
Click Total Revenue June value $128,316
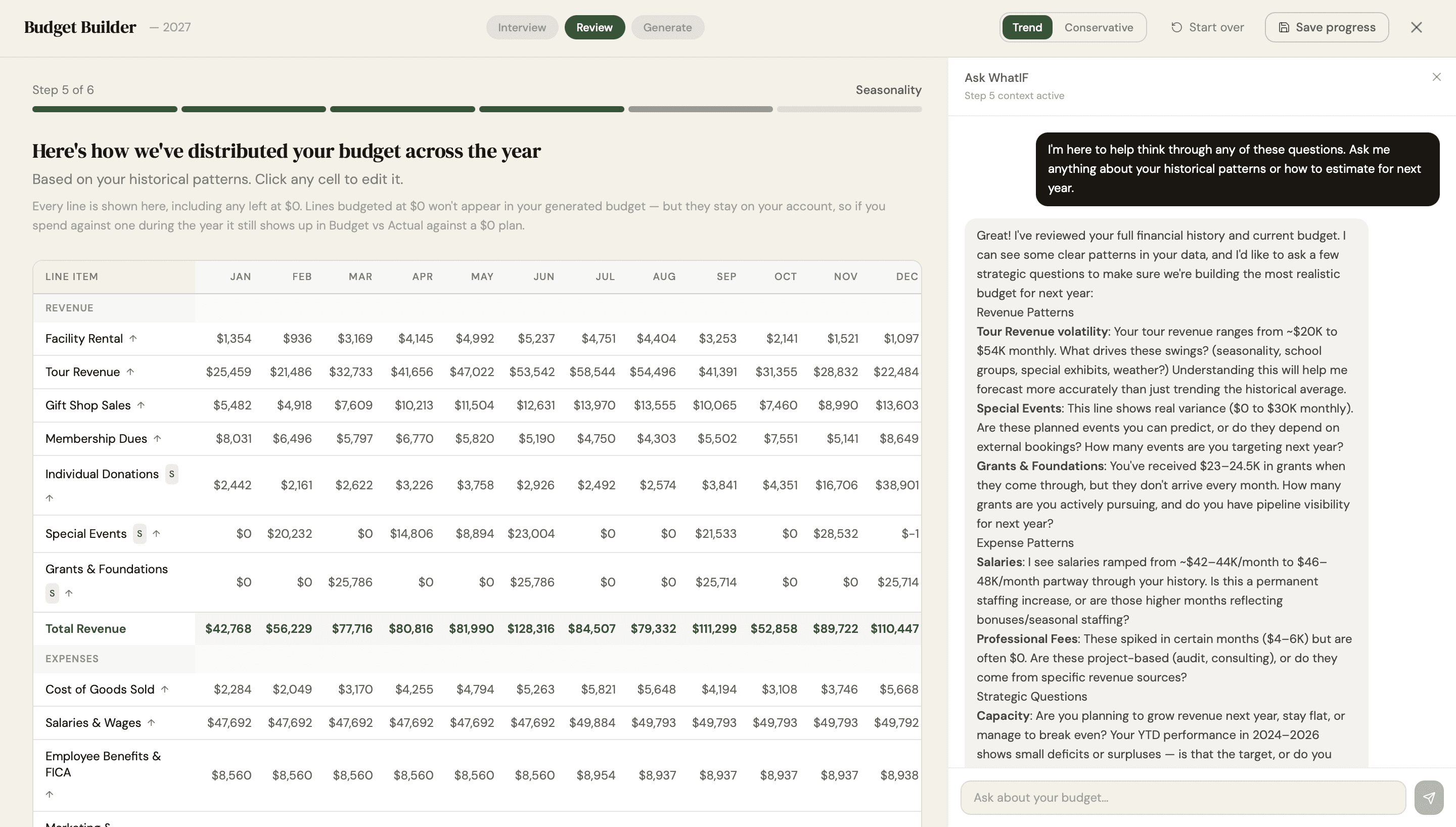point(530,629)
